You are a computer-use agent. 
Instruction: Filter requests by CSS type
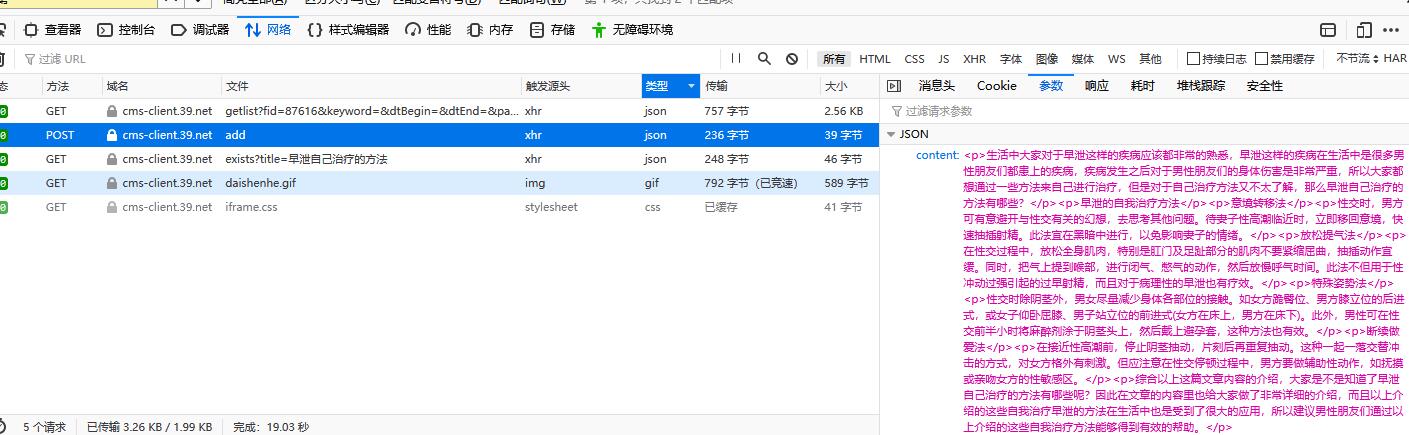pos(914,59)
